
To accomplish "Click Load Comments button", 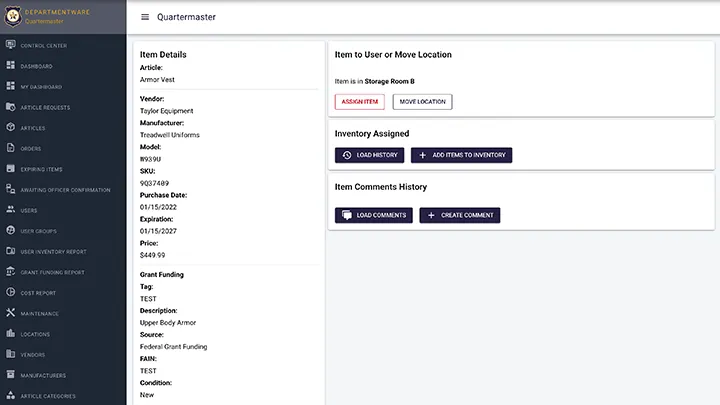I will pos(373,215).
